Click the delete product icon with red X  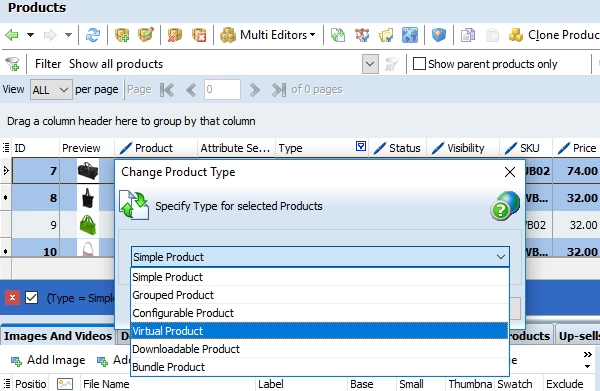174,35
